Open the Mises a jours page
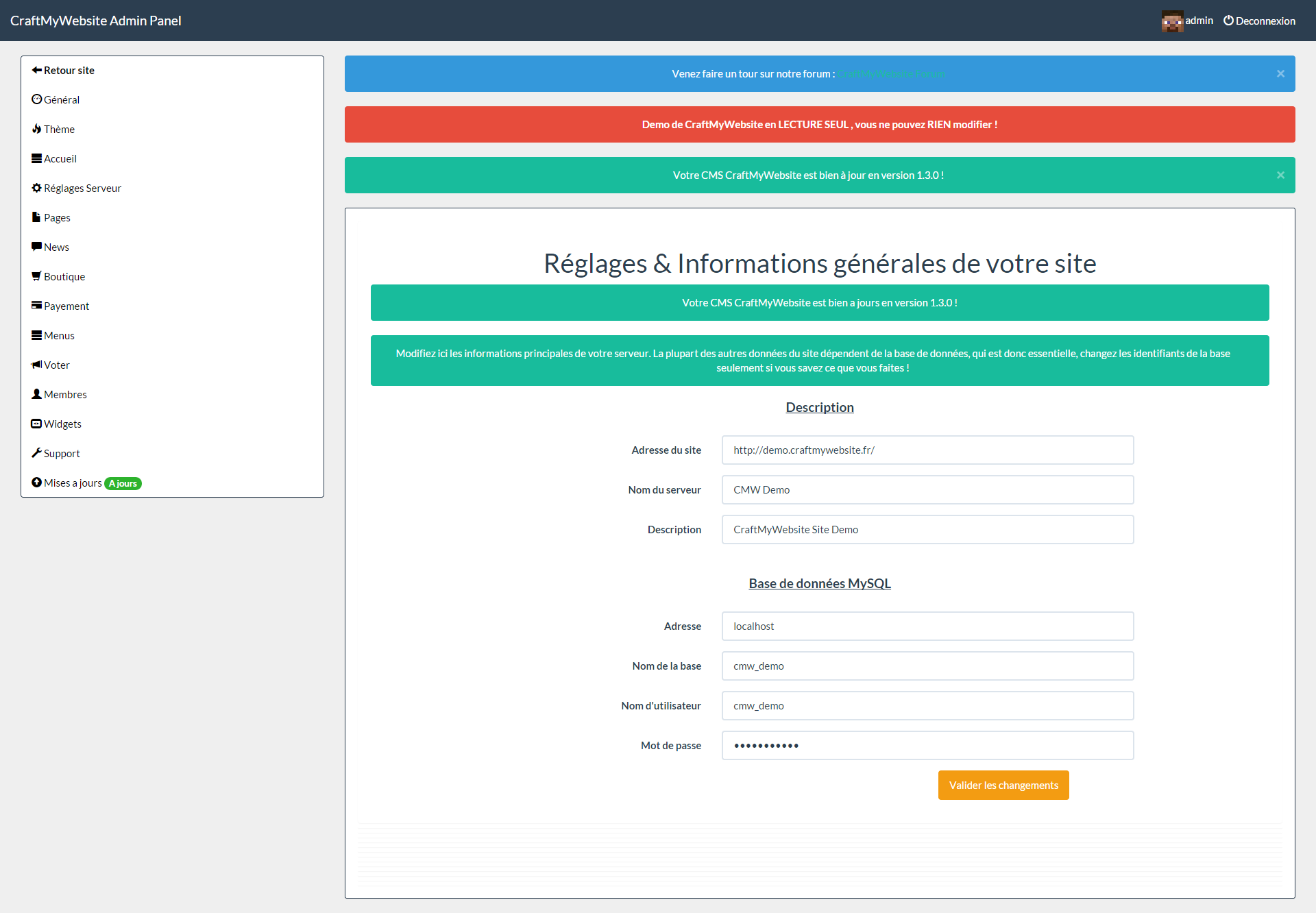 [x=73, y=483]
